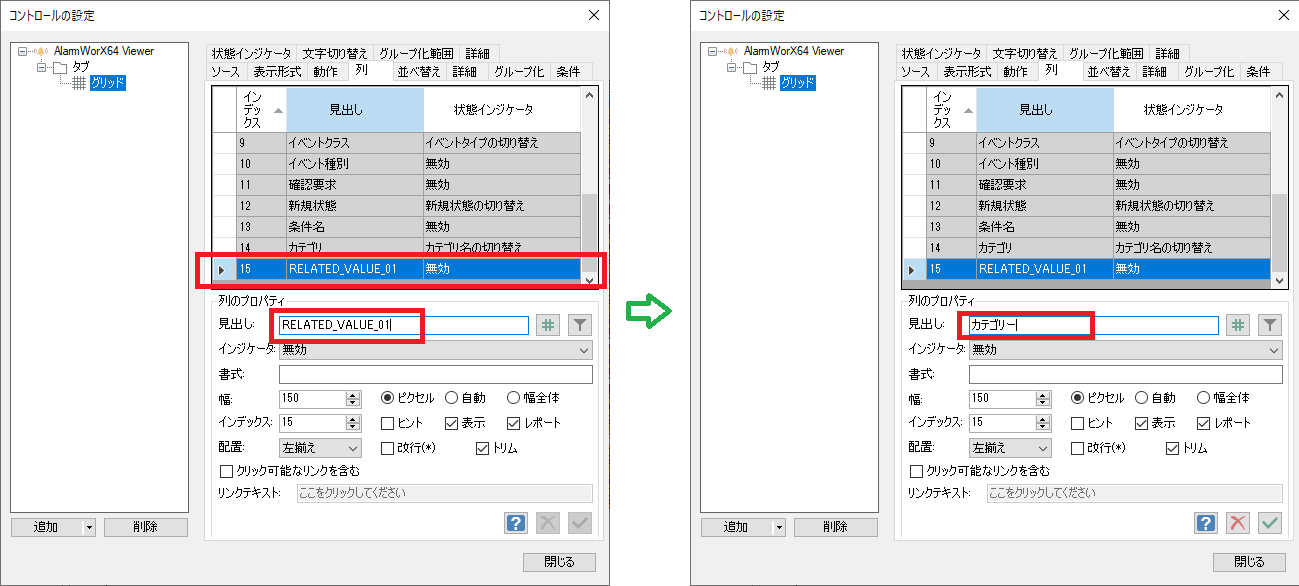Click the green checkmark apply icon in right dialog

[1270, 522]
